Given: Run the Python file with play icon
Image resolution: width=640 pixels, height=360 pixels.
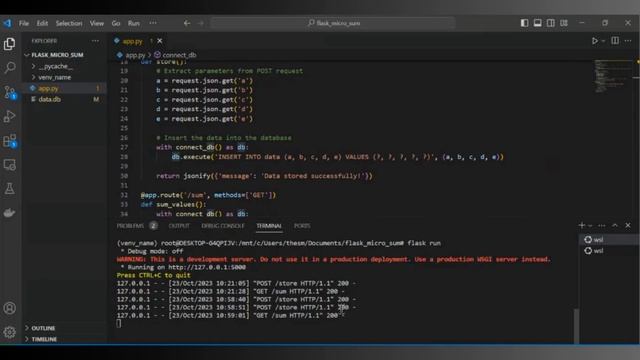Looking at the screenshot, I should tap(595, 41).
